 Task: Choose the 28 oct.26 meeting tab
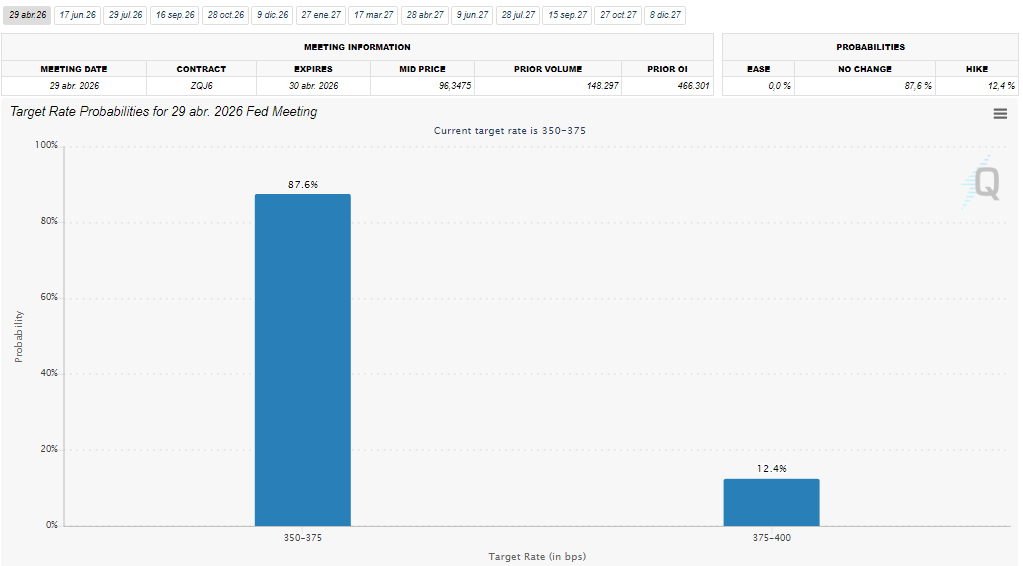coord(225,15)
